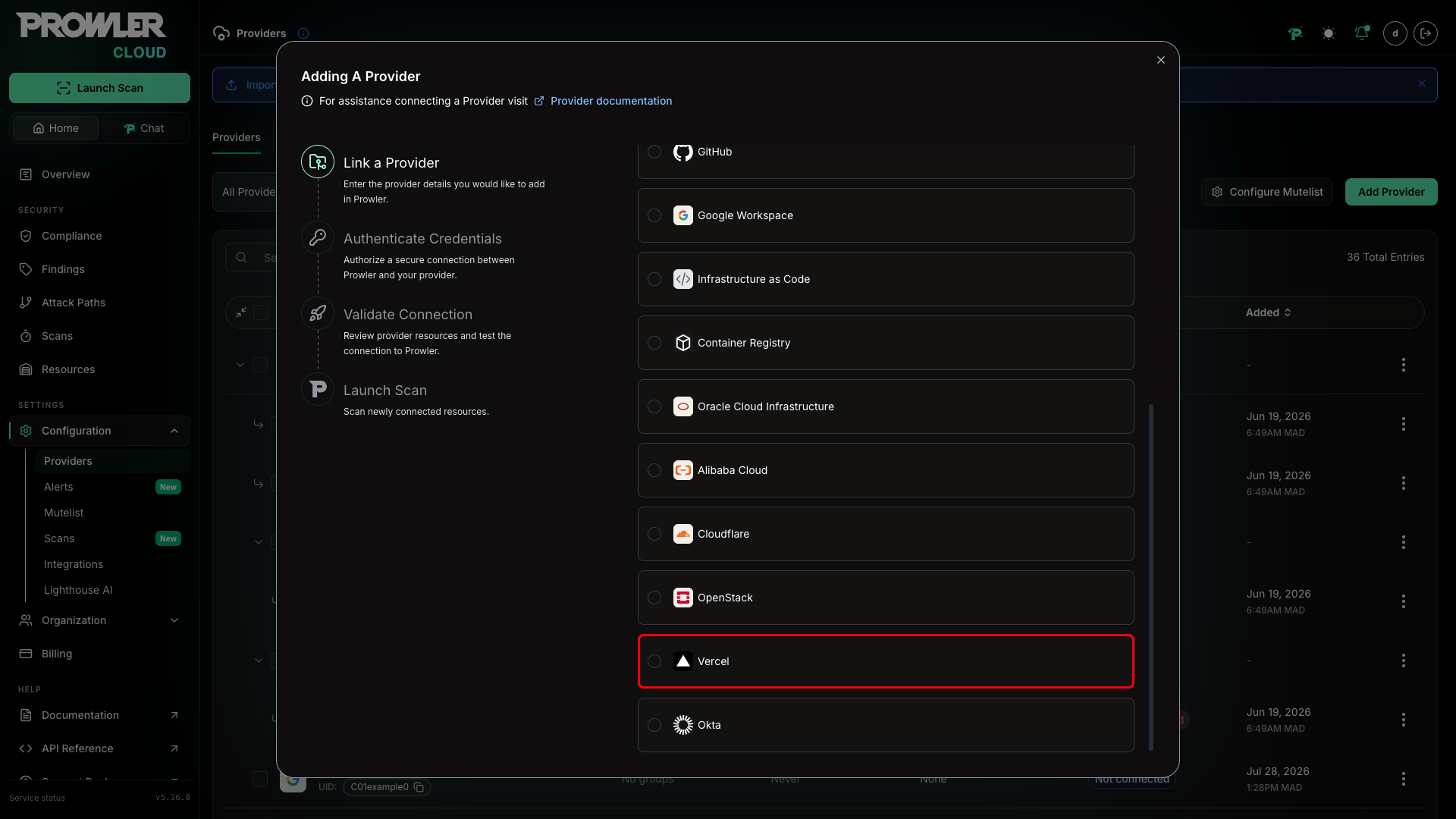Image resolution: width=1456 pixels, height=819 pixels.
Task: Choose the Okta radio button
Action: (x=654, y=725)
